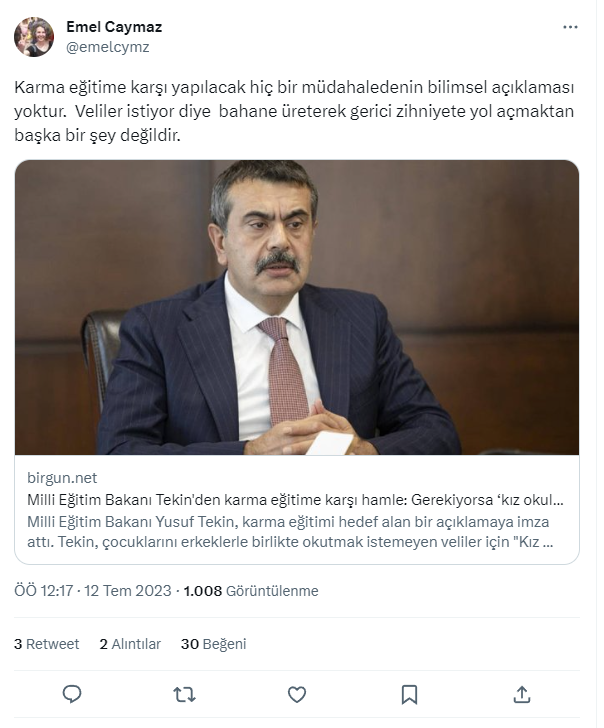Click the date 12 Tem 2023
Screen dimensions: 604x728
pyautogui.click(x=128, y=591)
